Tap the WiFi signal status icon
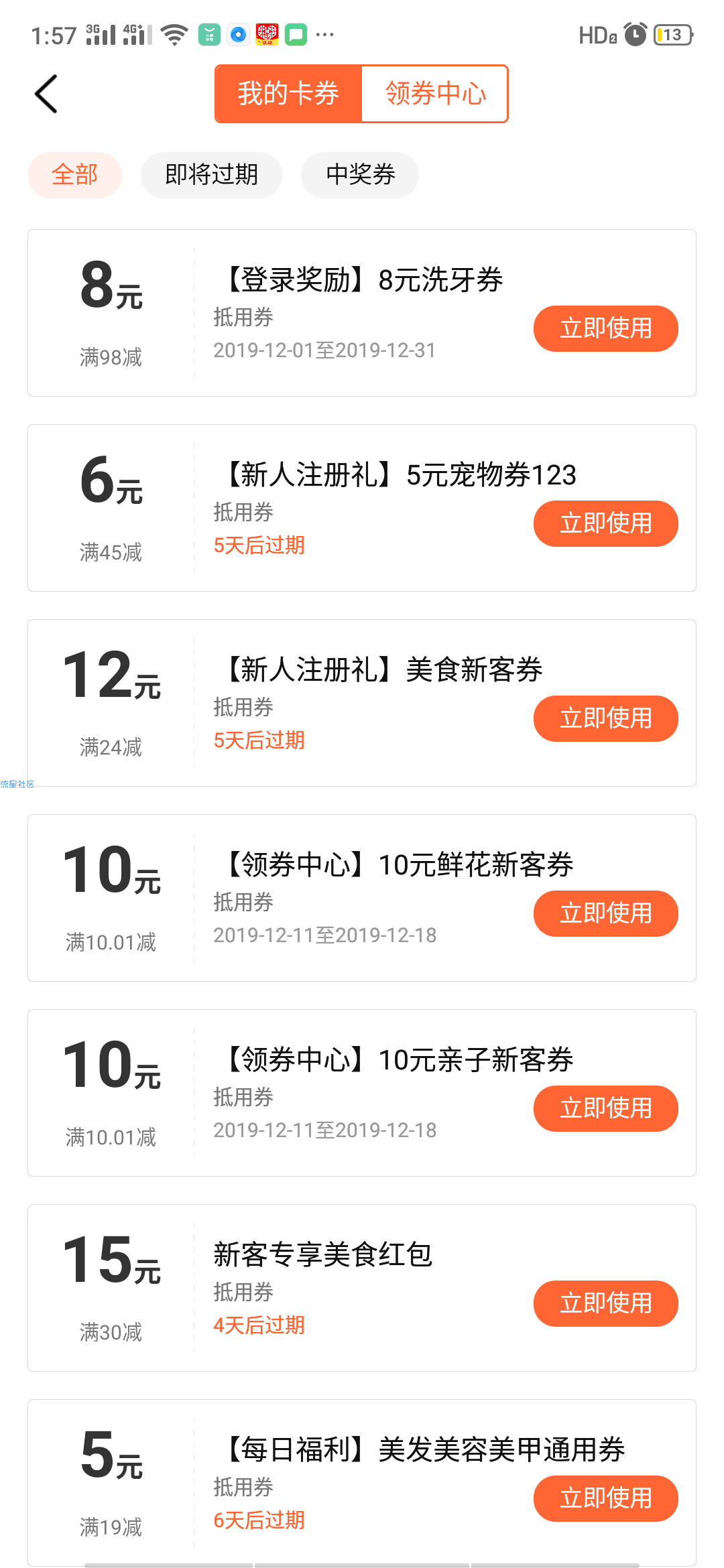This screenshot has width=724, height=1568. tap(176, 35)
